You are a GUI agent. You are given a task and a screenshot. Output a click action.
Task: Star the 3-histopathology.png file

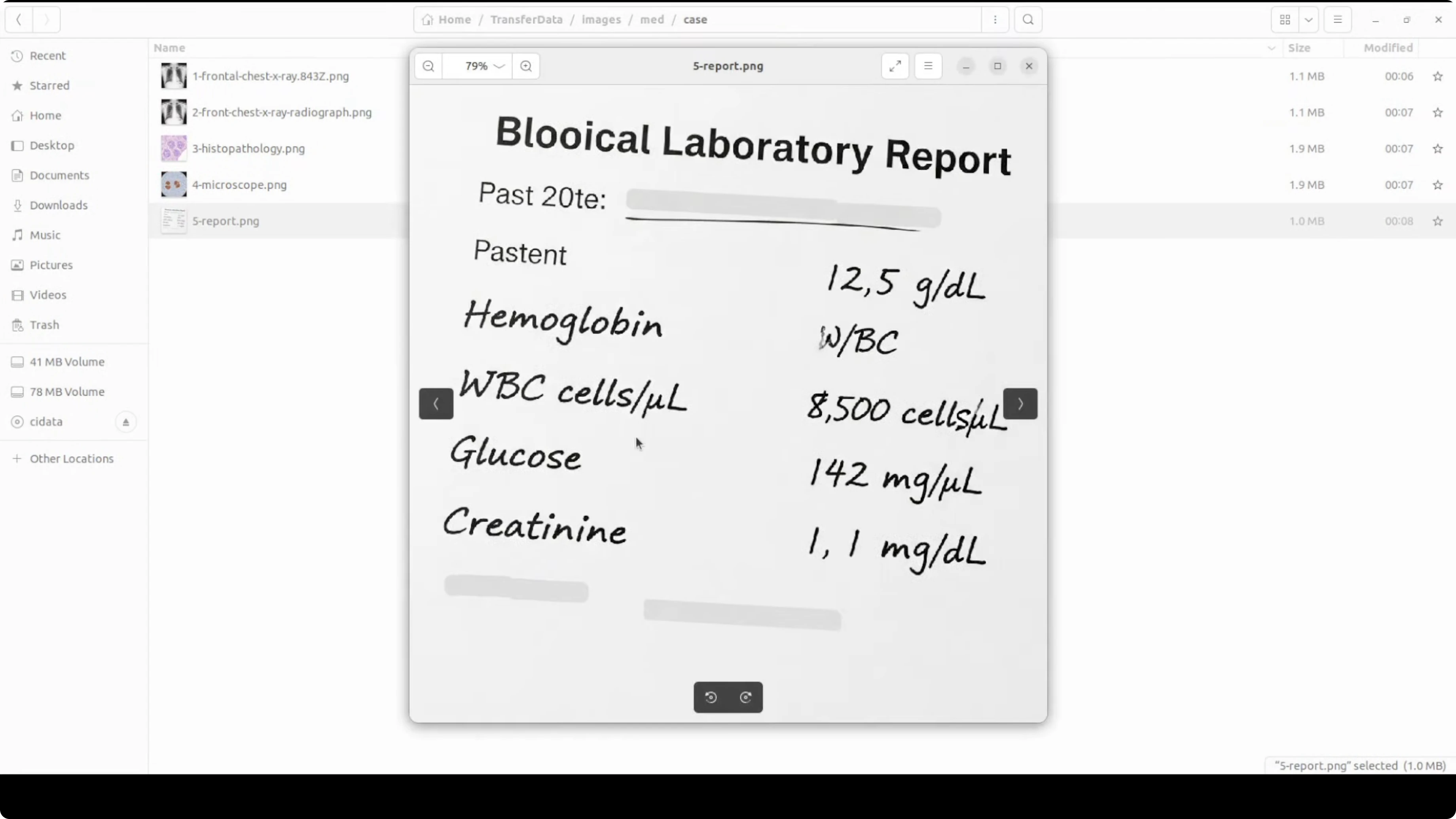[x=1437, y=149]
